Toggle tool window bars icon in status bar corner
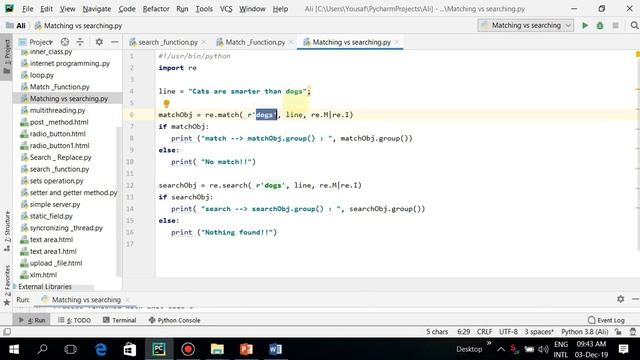 tap(7, 332)
